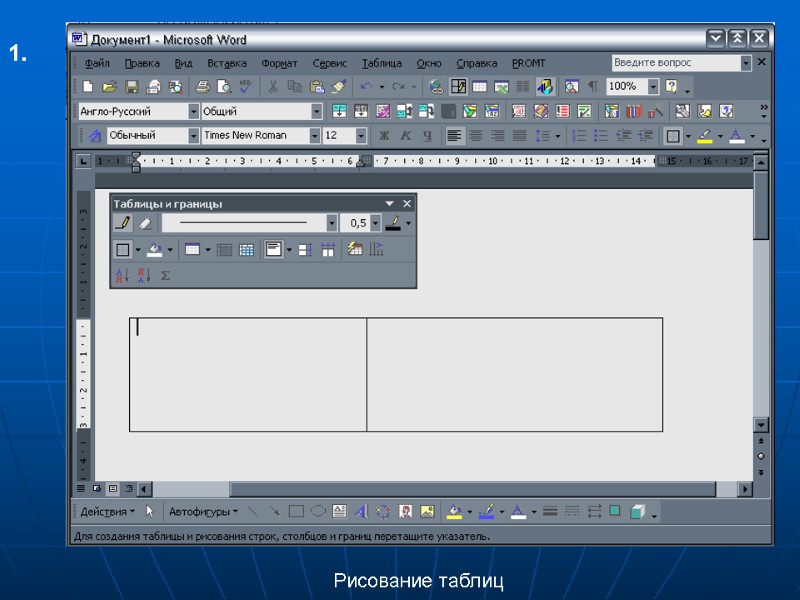Select the Rectangle shape tool
Image resolution: width=800 pixels, height=600 pixels.
pos(296,511)
